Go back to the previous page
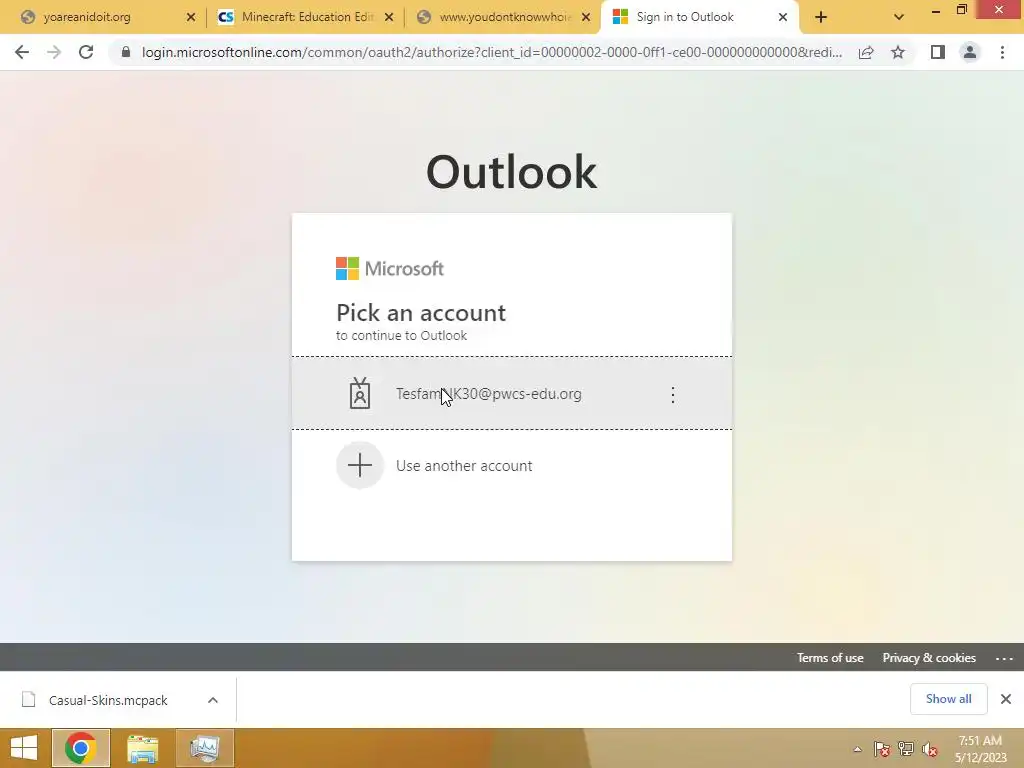The width and height of the screenshot is (1024, 768). tap(22, 52)
